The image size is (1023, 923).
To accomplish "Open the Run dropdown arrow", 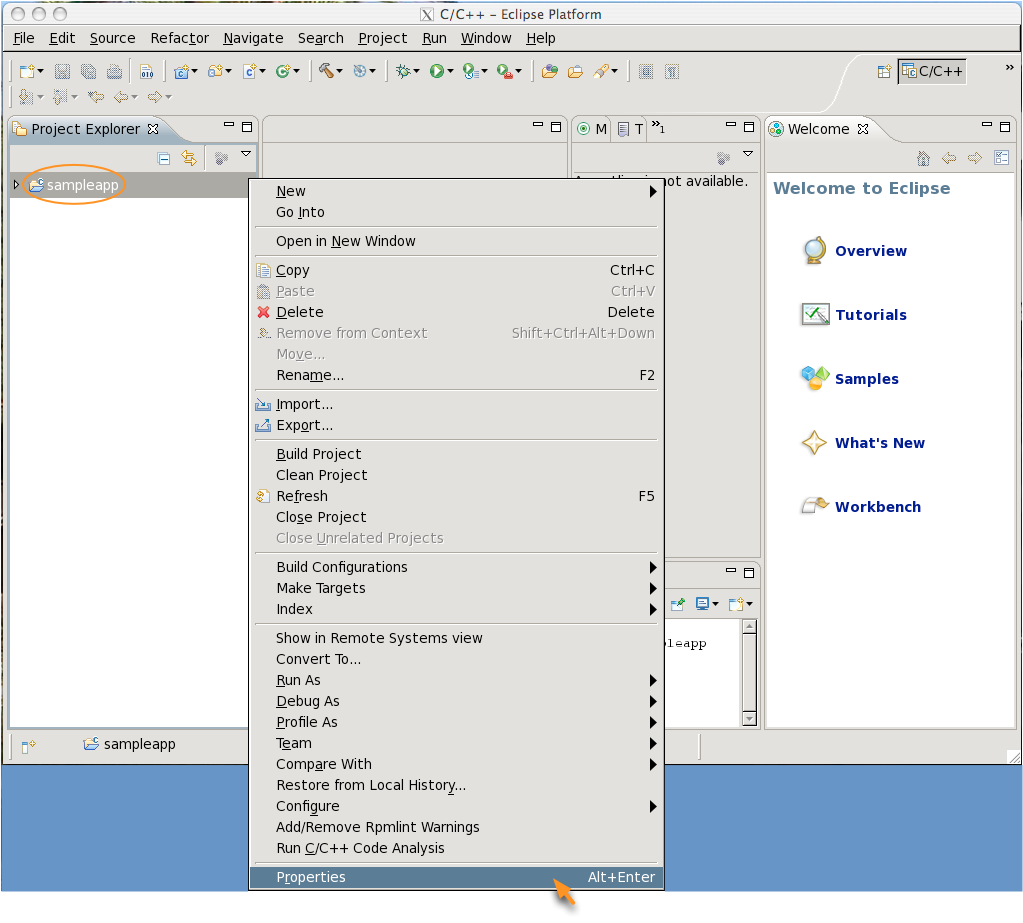I will 450,71.
